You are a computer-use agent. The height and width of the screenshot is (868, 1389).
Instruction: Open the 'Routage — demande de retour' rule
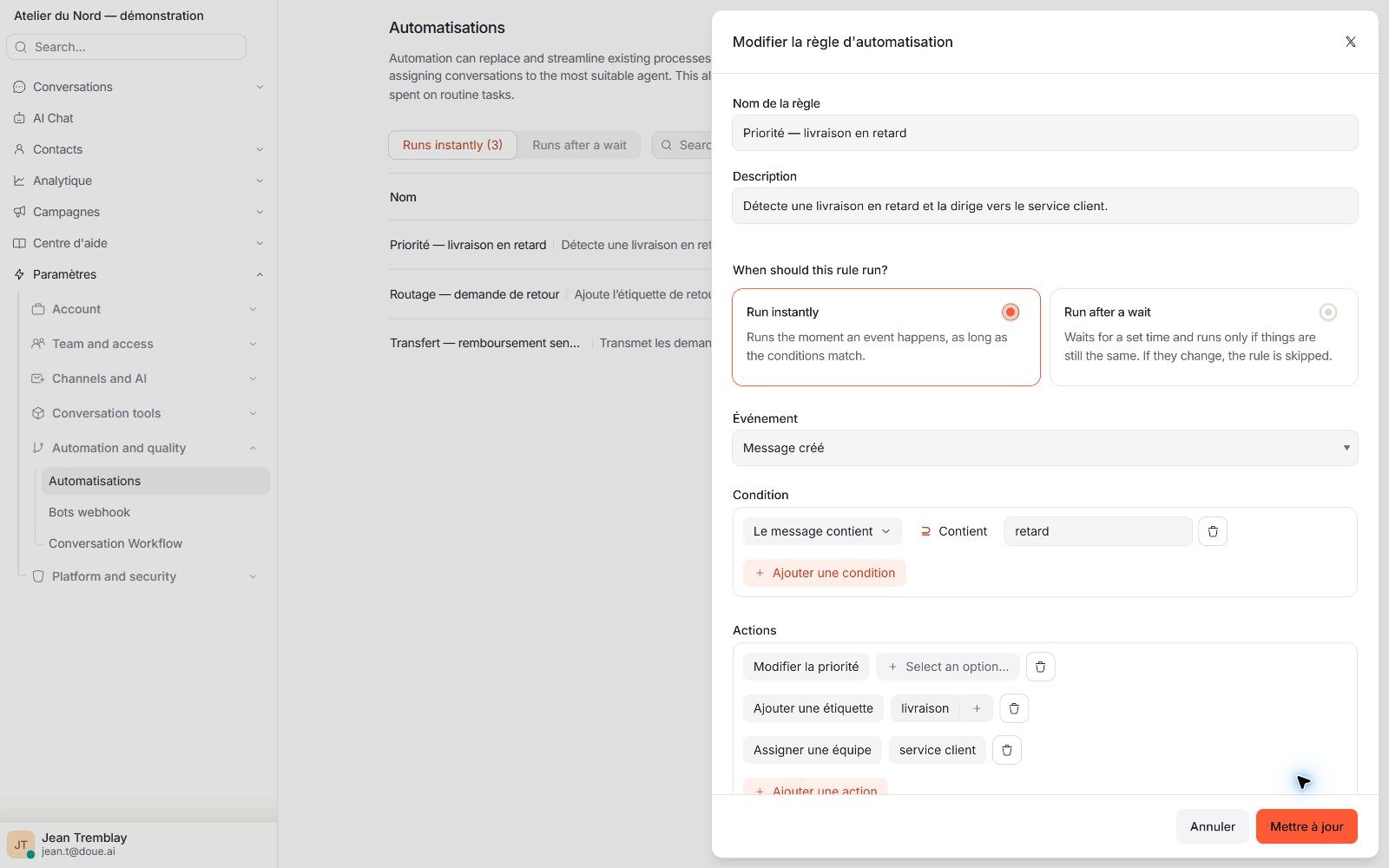[x=474, y=294]
